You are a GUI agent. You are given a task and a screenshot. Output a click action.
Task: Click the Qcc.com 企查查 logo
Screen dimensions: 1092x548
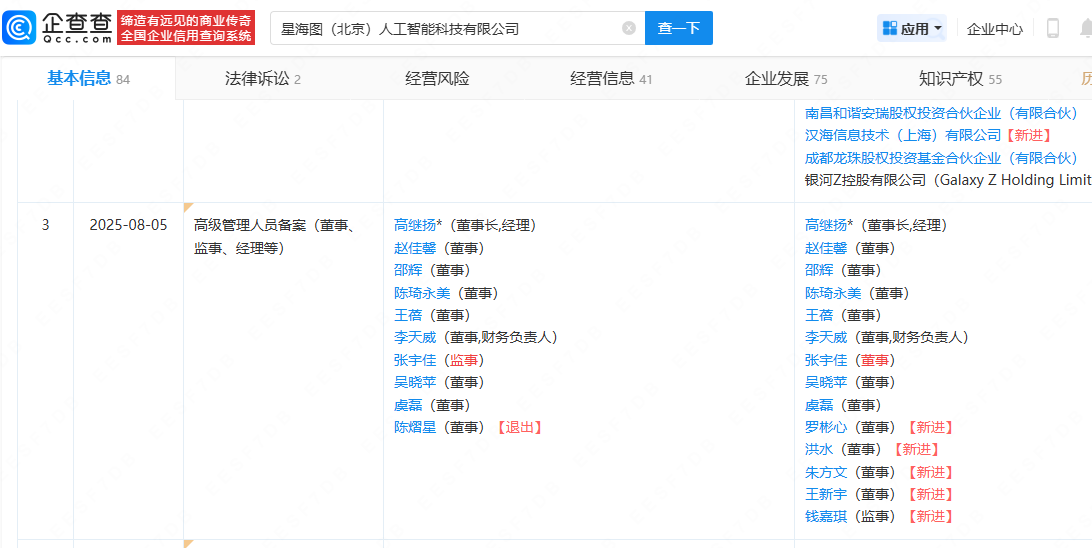[58, 28]
